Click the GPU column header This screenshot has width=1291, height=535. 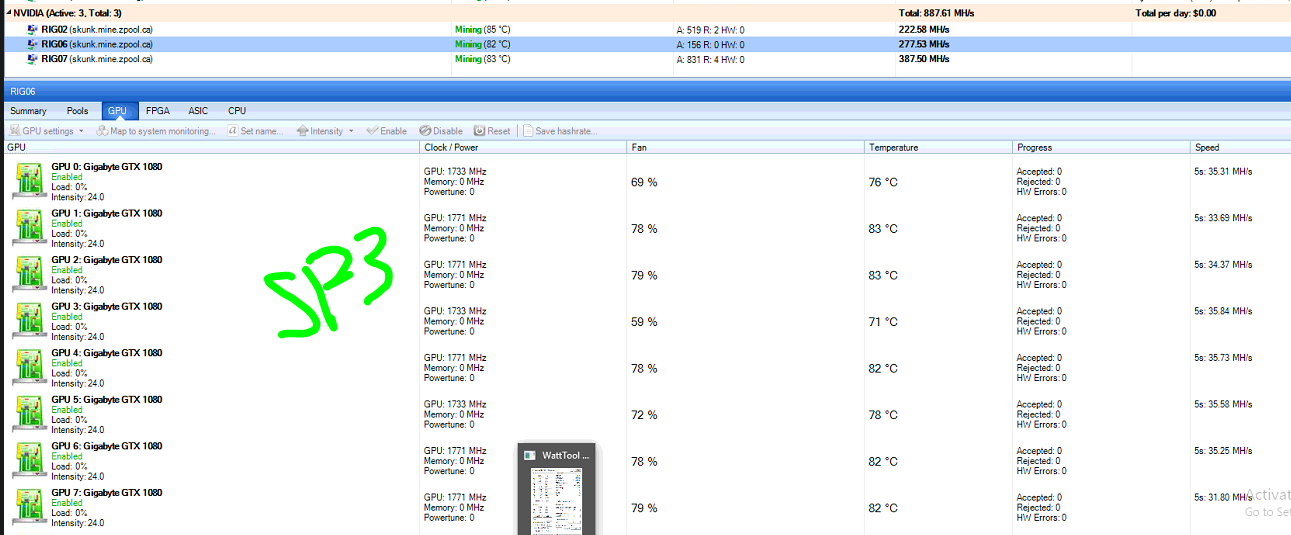[x=211, y=148]
